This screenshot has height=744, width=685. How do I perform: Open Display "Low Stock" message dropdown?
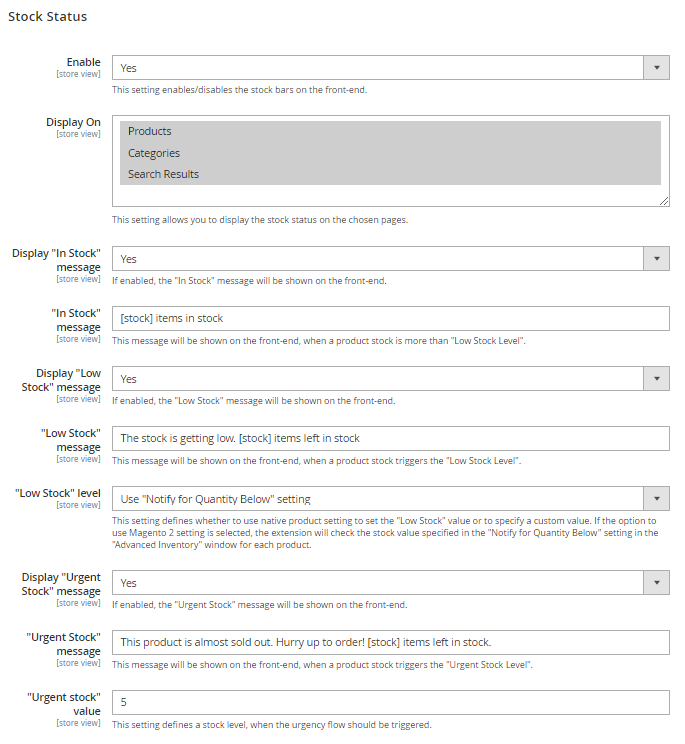click(x=378, y=379)
